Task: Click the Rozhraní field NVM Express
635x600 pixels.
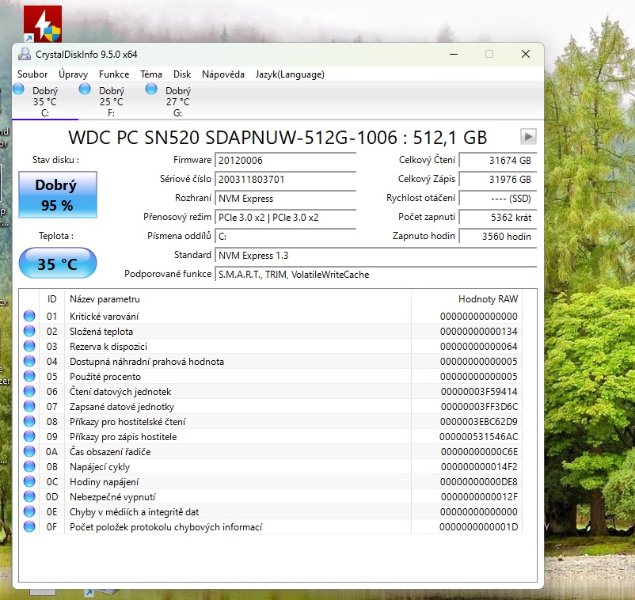Action: [285, 198]
